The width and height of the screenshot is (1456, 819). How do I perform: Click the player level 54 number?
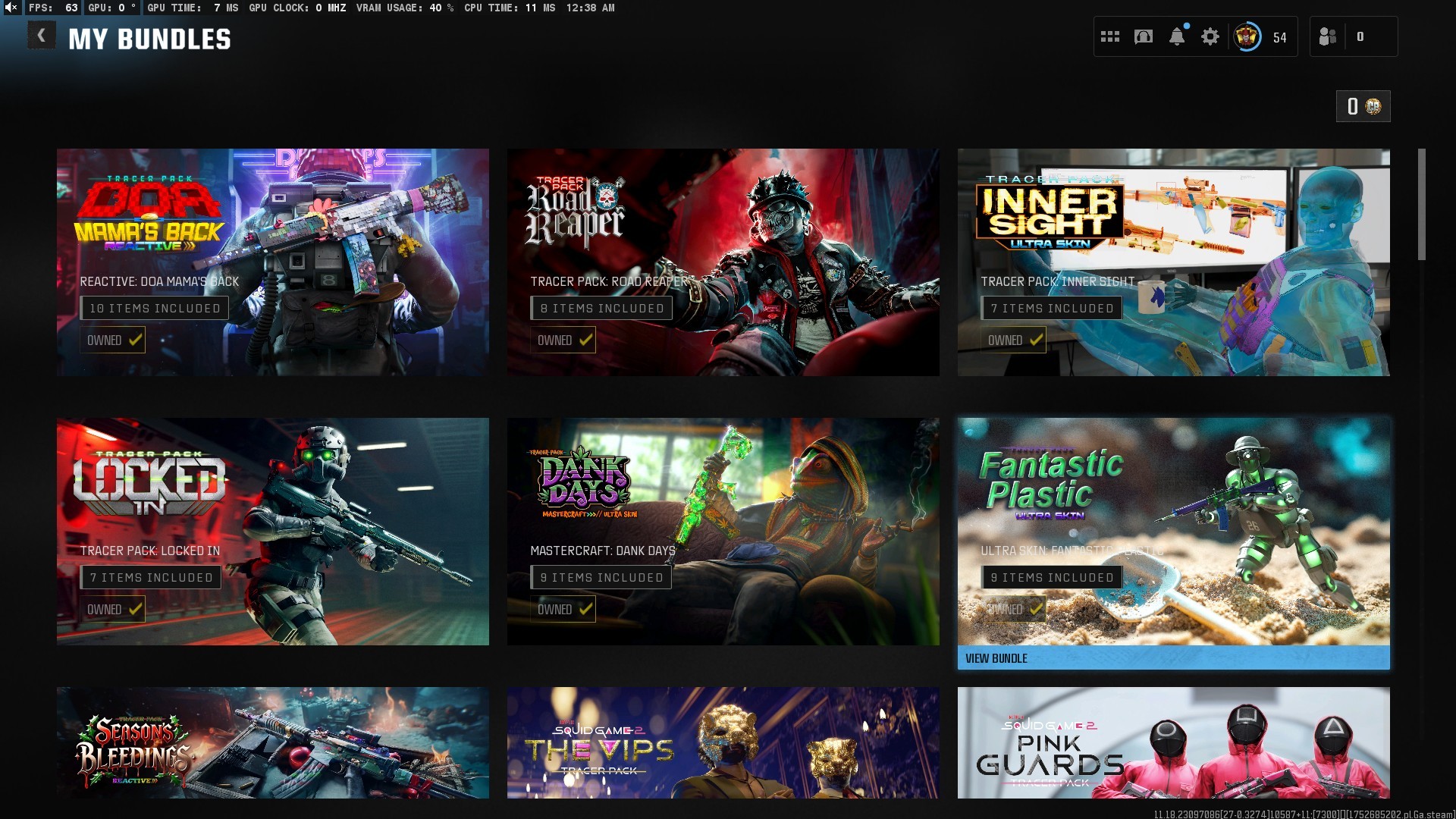[x=1280, y=37]
